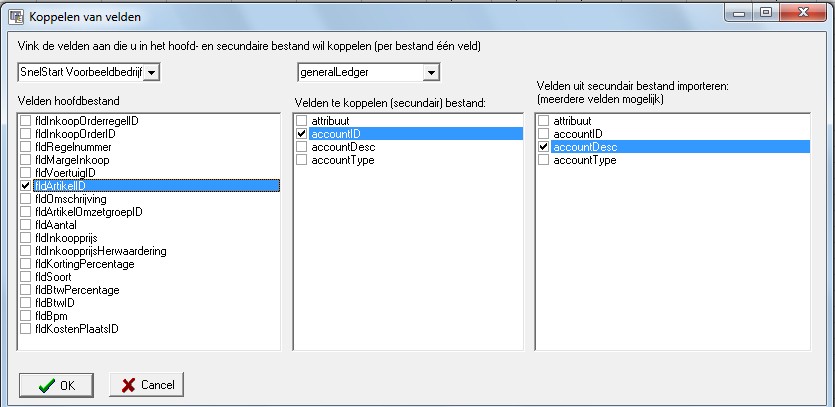Enable the fldVoertuigID checkbox
Viewport: 835px width, 407px height.
(26, 173)
